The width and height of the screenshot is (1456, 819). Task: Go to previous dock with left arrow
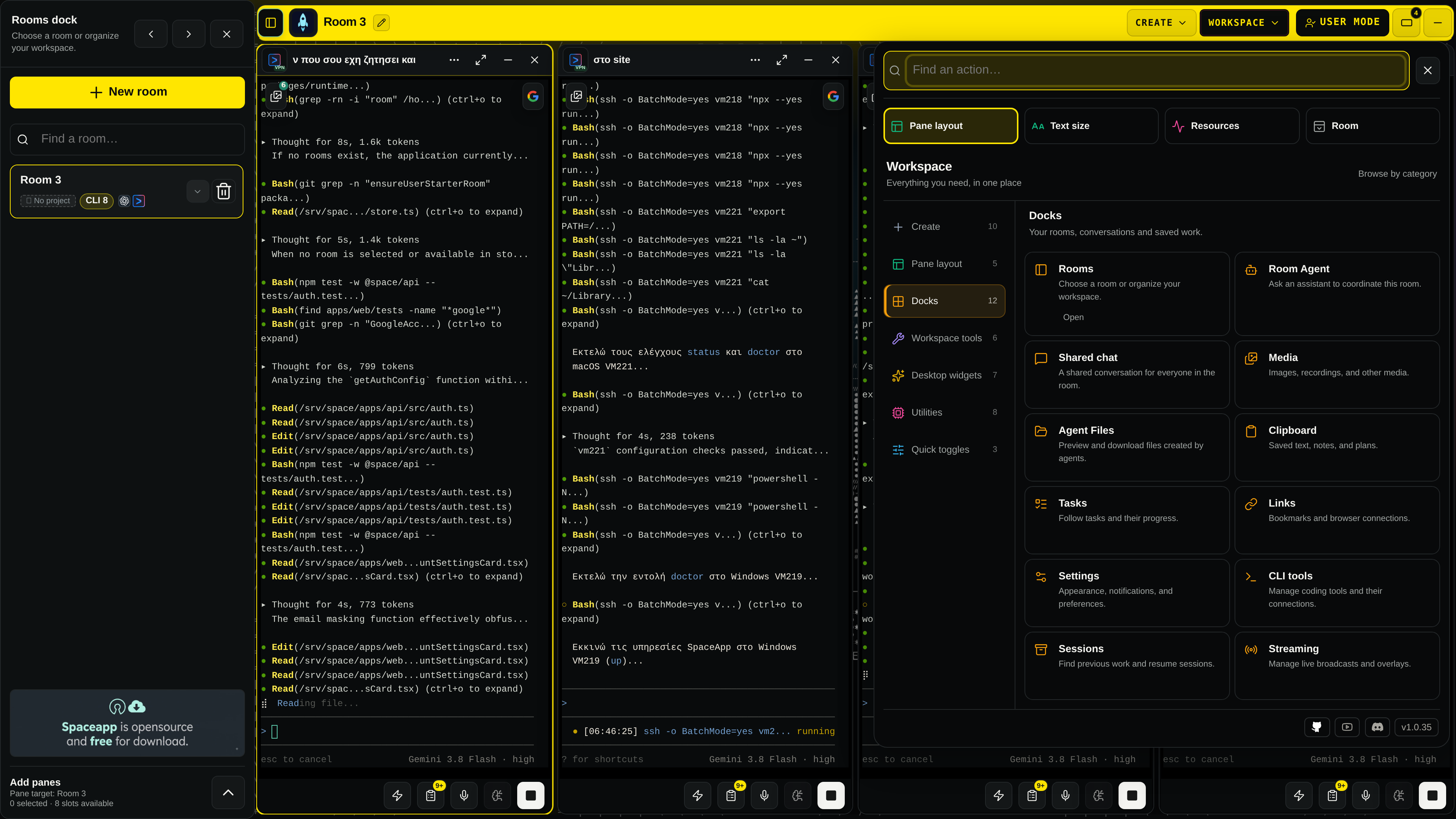tap(151, 34)
